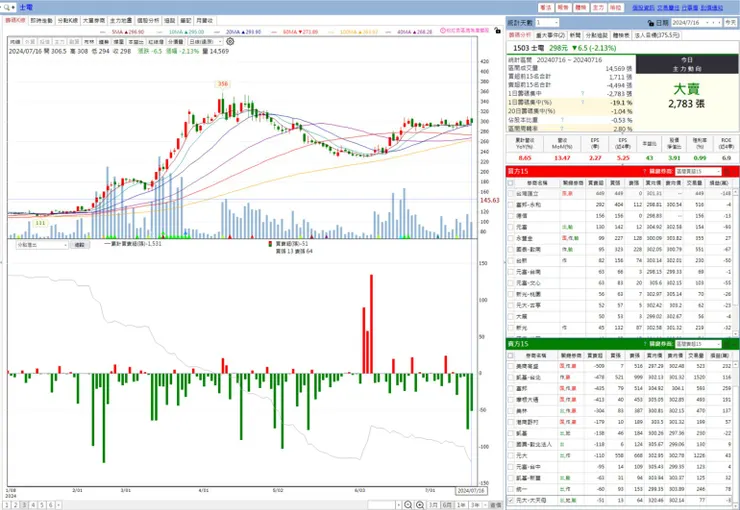Click the 60MA legend color line
The image size is (740, 510).
pos(275,32)
